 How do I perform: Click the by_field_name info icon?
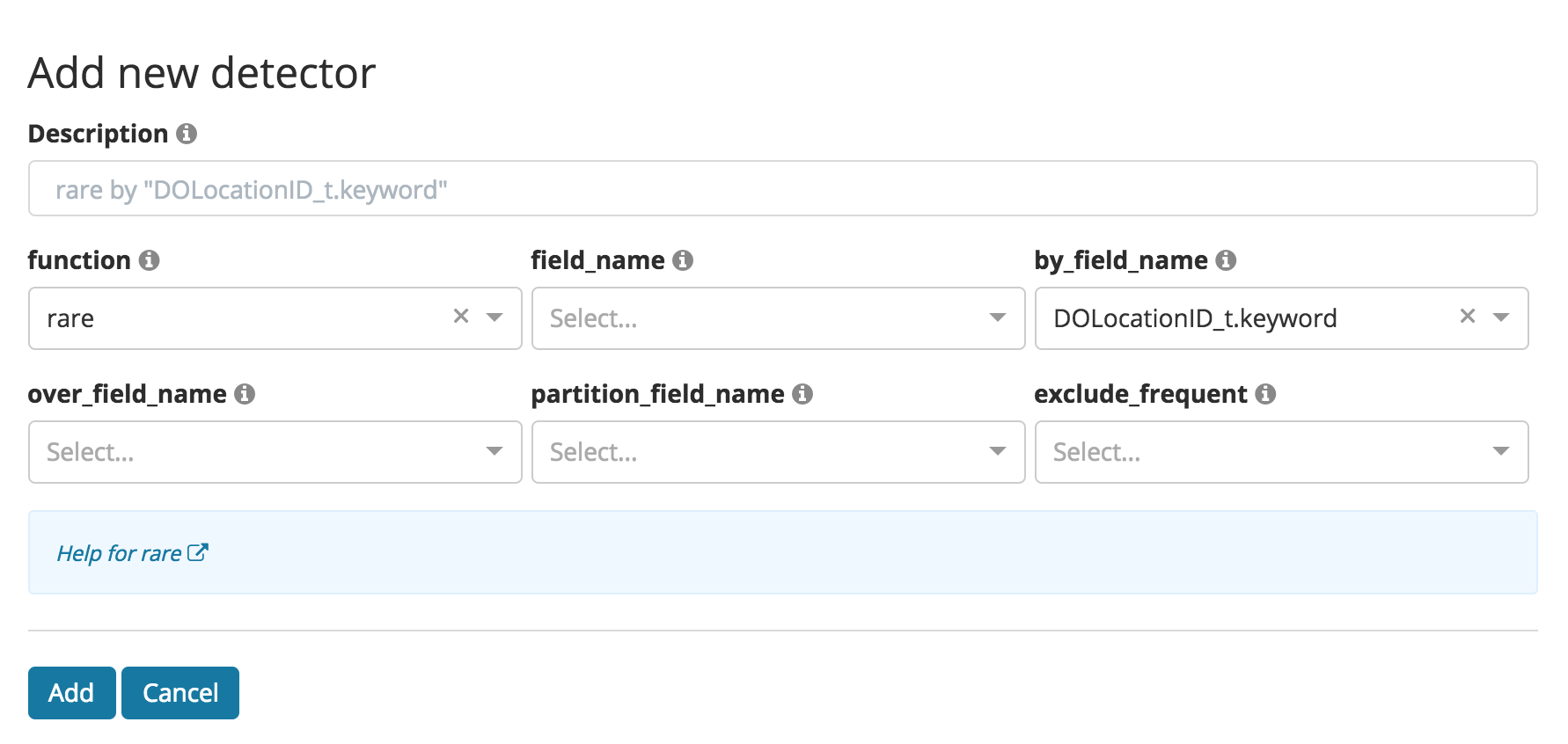point(1226,260)
